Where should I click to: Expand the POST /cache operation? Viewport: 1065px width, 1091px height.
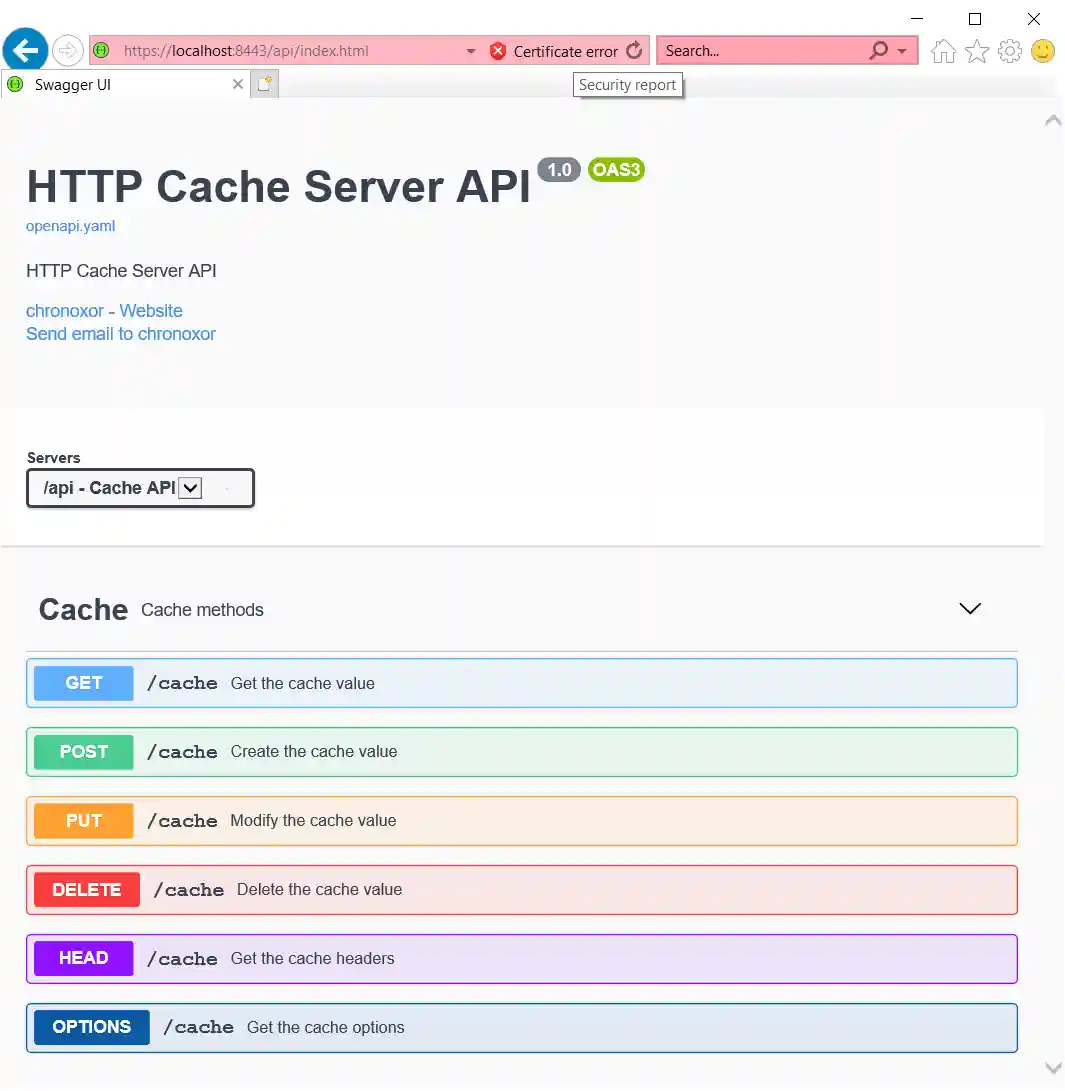click(x=521, y=751)
